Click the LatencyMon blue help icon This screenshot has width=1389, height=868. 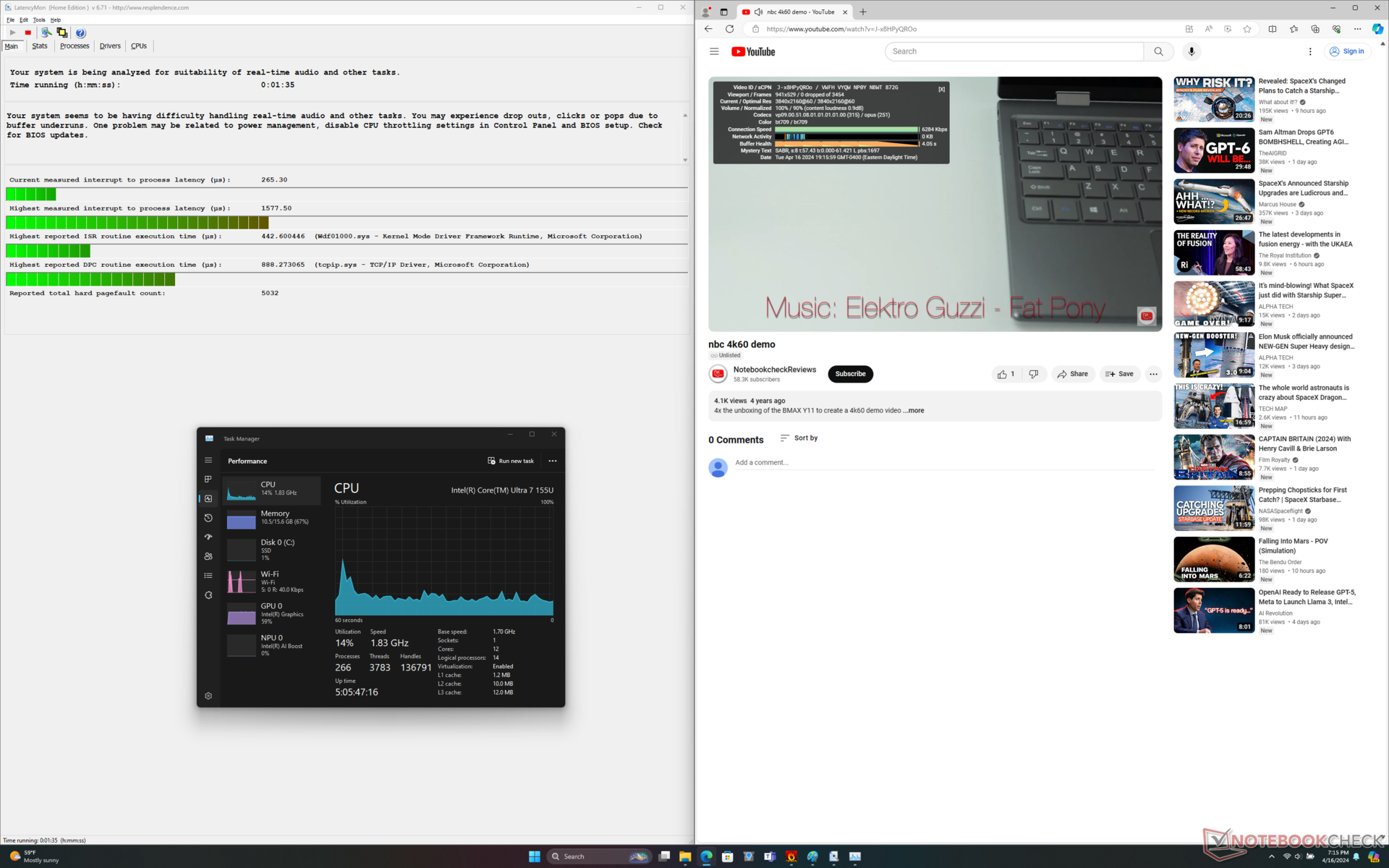(80, 33)
